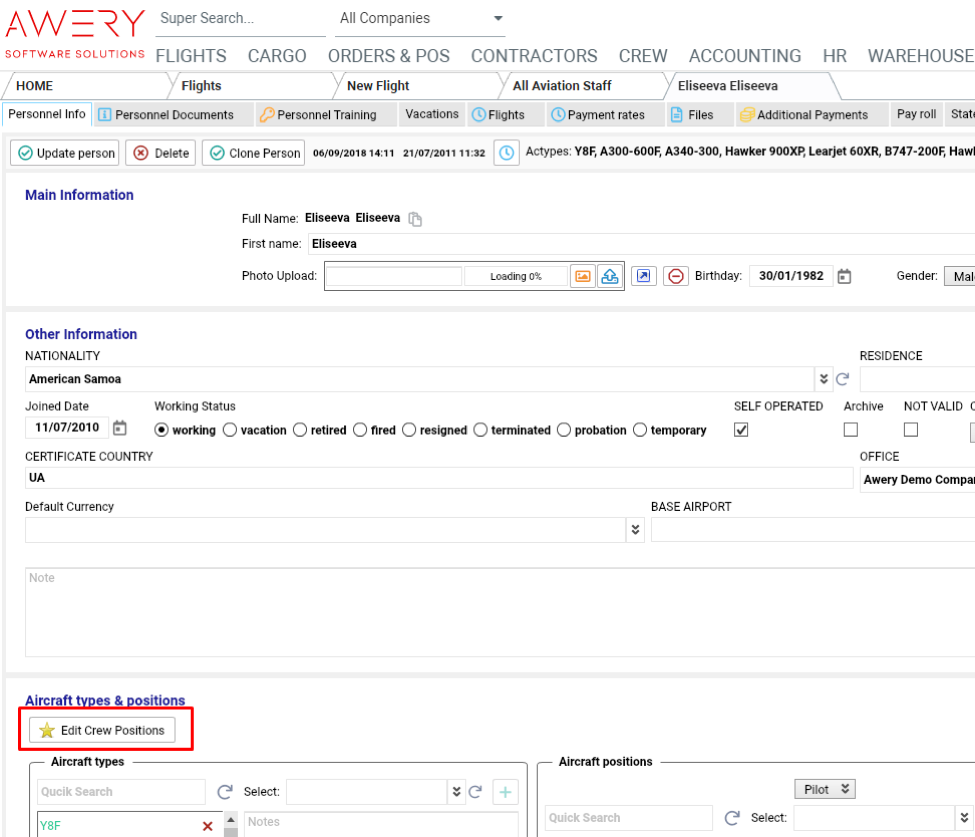Open the Birthday calendar picker icon
This screenshot has width=975, height=837.
844,277
